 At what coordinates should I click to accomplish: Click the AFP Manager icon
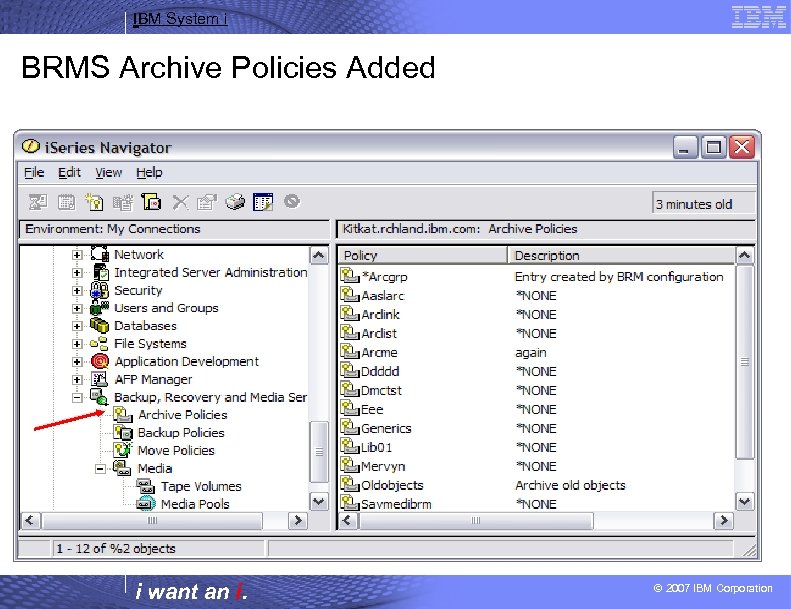(x=99, y=379)
